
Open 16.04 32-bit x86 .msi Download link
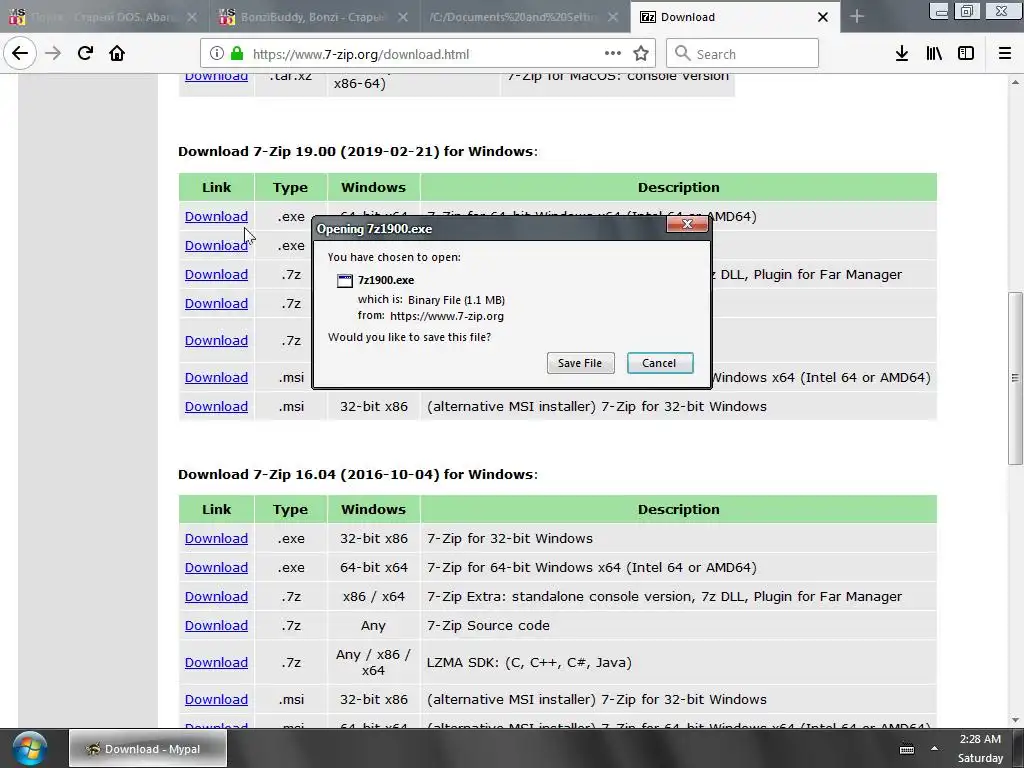tap(216, 699)
